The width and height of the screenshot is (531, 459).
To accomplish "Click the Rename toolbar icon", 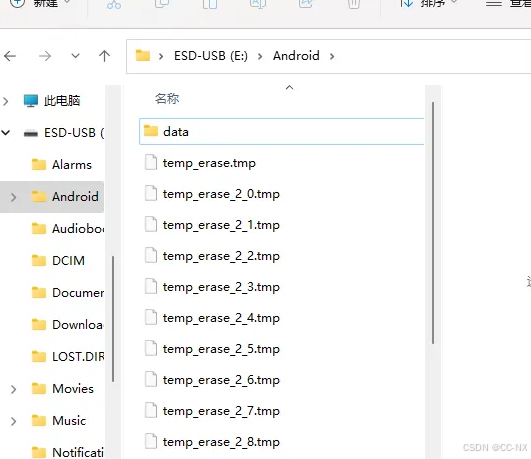I will [x=258, y=3].
